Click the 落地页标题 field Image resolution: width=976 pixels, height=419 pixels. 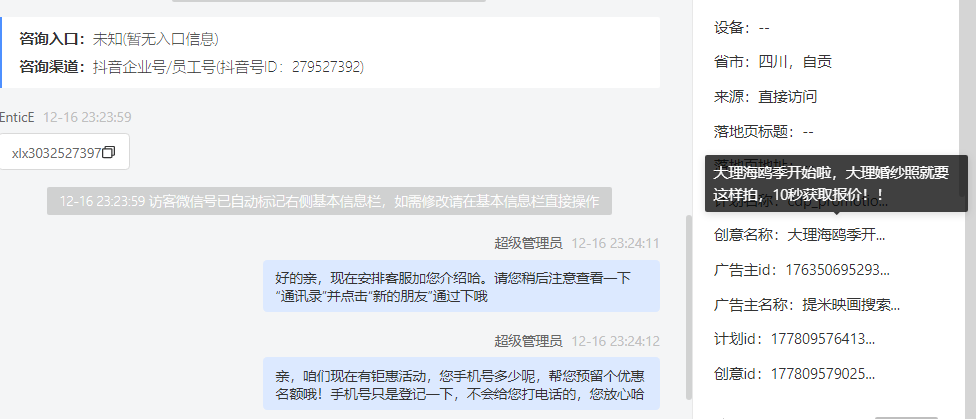[763, 131]
